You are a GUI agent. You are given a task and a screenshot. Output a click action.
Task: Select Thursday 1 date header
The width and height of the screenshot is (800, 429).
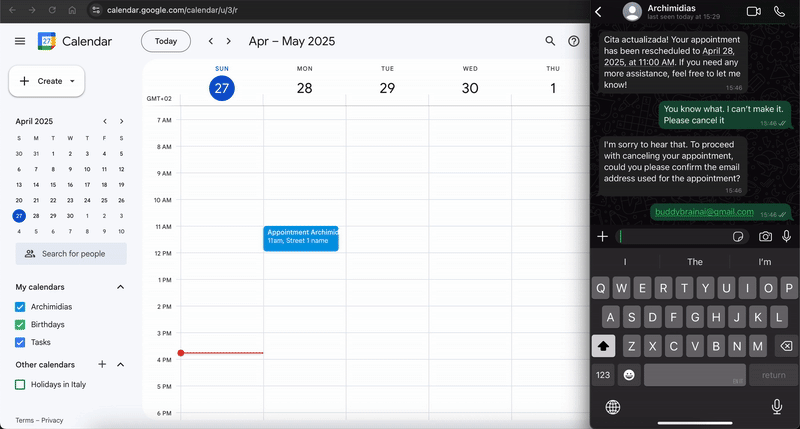(553, 88)
